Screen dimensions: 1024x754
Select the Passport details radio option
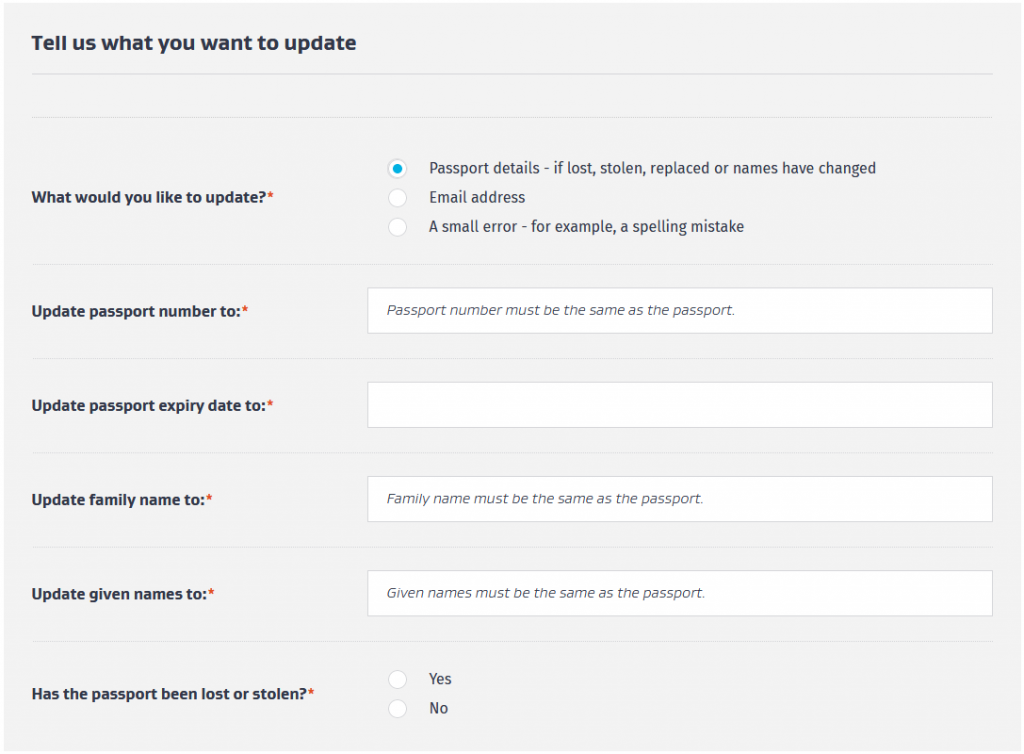click(397, 168)
